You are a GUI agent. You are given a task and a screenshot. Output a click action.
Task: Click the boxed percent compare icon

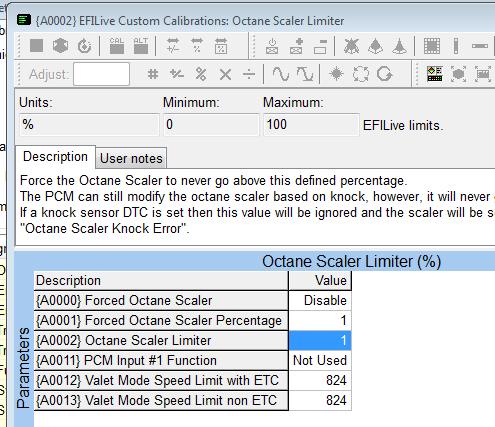click(x=221, y=46)
